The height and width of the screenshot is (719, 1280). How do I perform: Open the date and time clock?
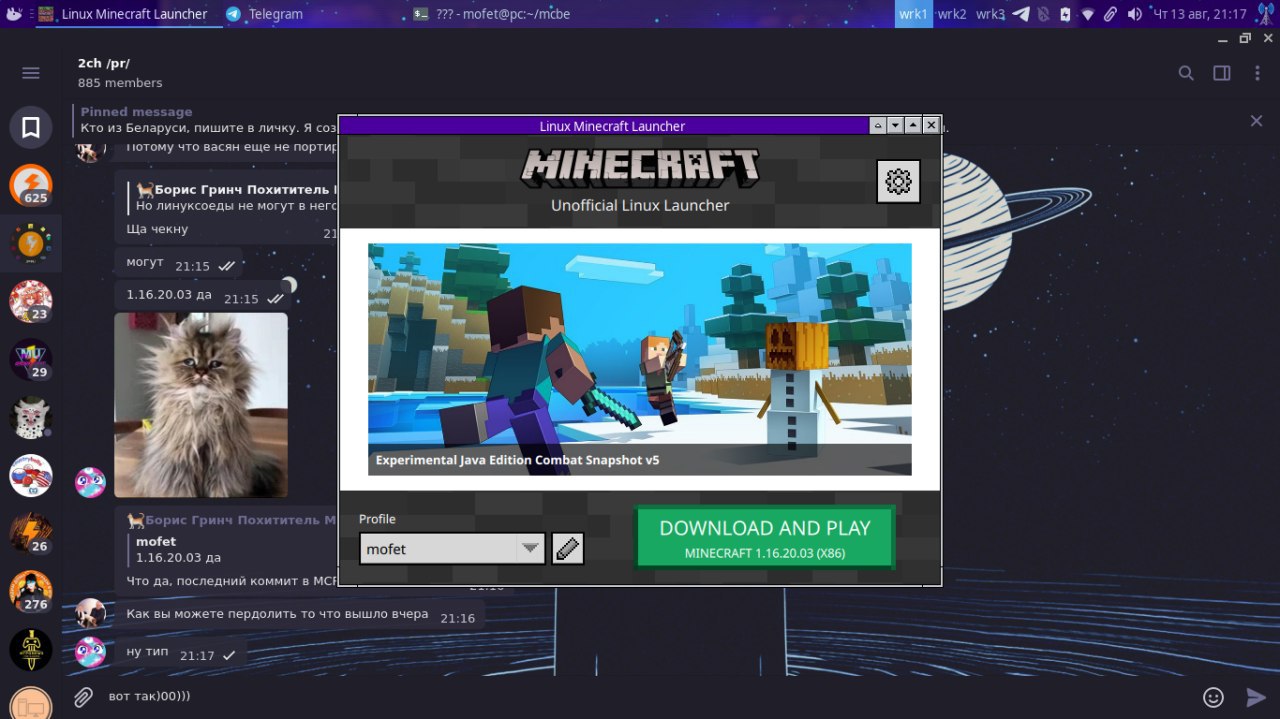(1200, 14)
